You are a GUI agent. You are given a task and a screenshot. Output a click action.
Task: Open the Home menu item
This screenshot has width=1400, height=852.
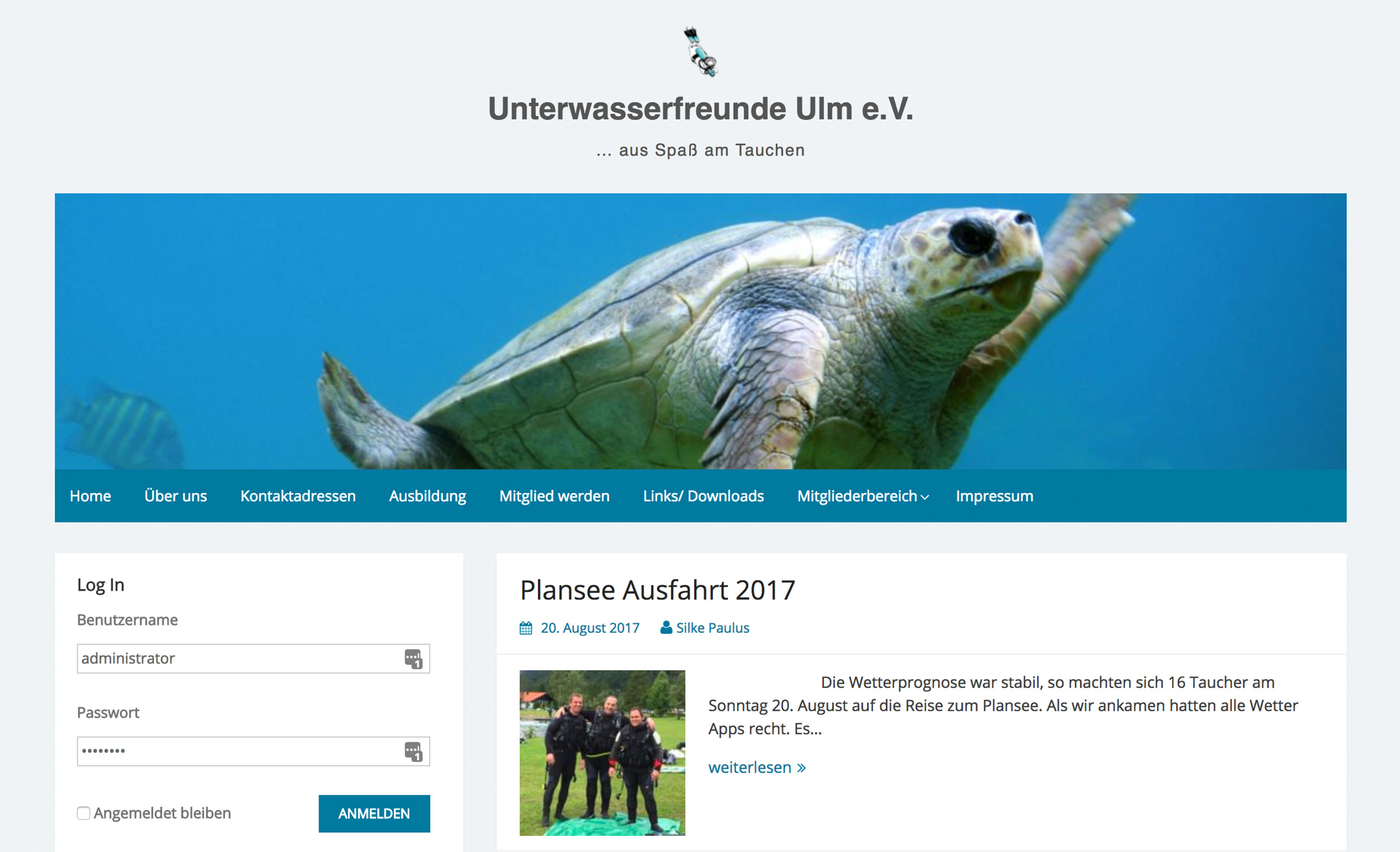point(90,496)
